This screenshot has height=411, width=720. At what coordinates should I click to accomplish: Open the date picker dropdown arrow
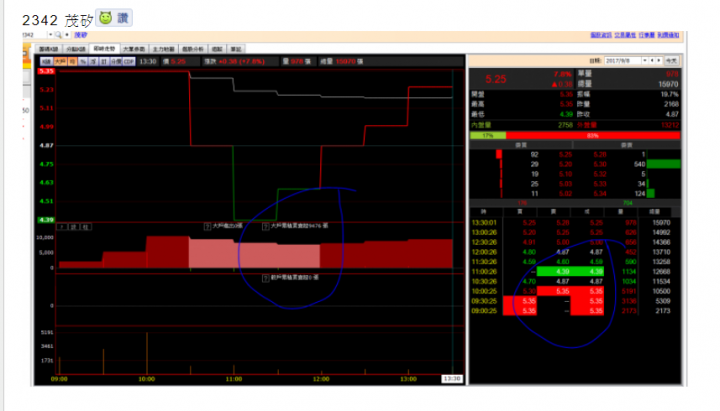tap(645, 61)
